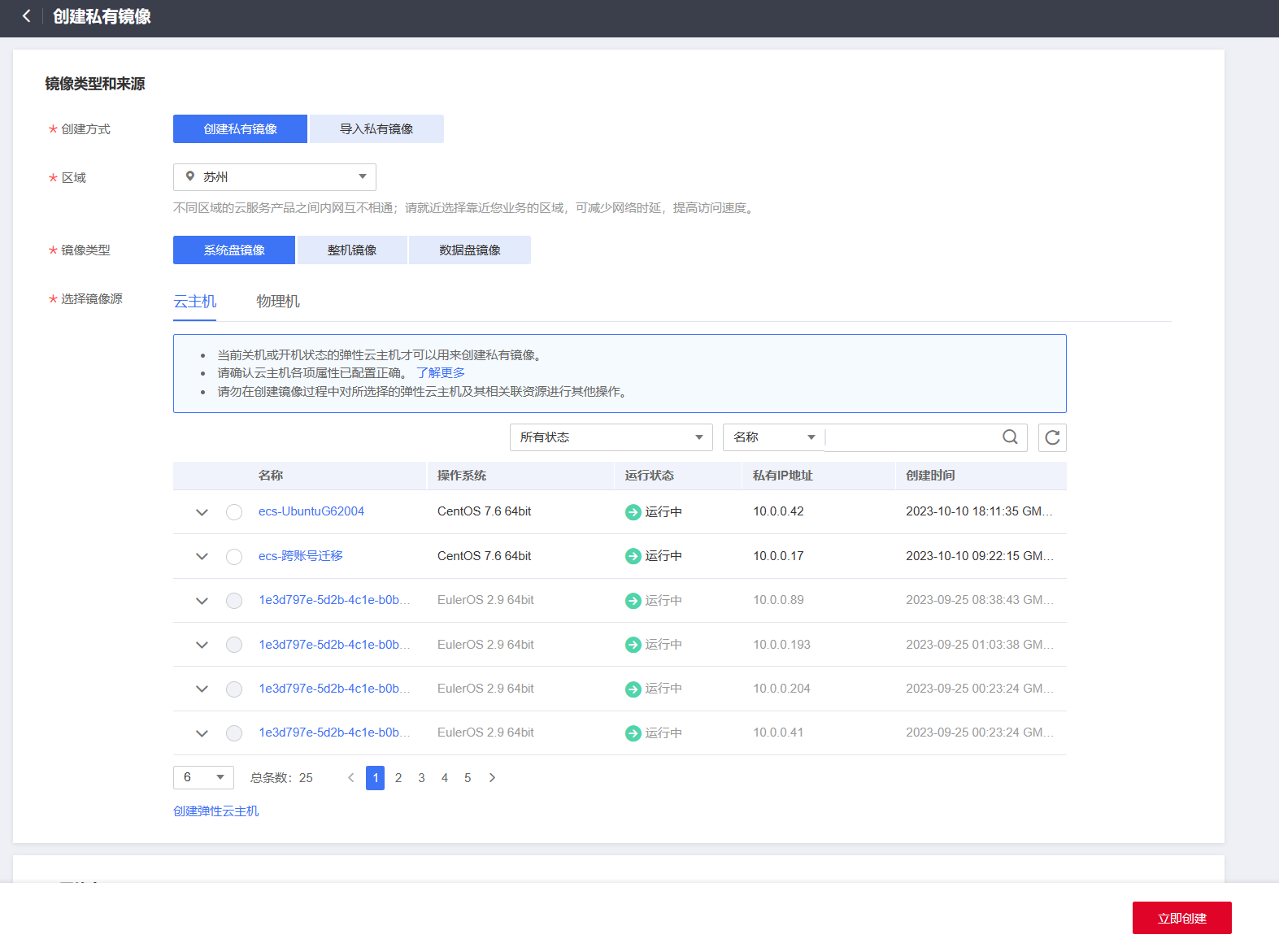1279x952 pixels.
Task: Click creation time 2023-10-10 09:22:15 cell
Action: pyautogui.click(x=979, y=556)
